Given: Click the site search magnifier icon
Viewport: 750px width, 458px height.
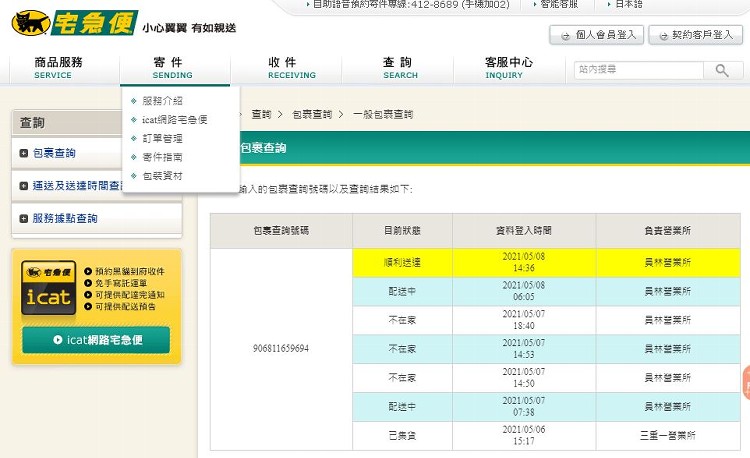Looking at the screenshot, I should click(x=722, y=70).
